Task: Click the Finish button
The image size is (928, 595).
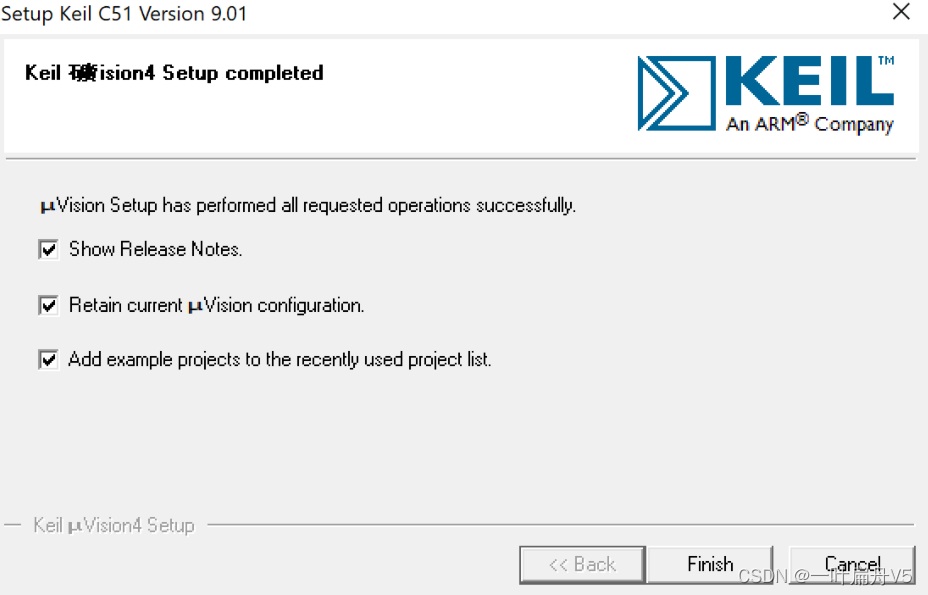Action: (x=710, y=564)
